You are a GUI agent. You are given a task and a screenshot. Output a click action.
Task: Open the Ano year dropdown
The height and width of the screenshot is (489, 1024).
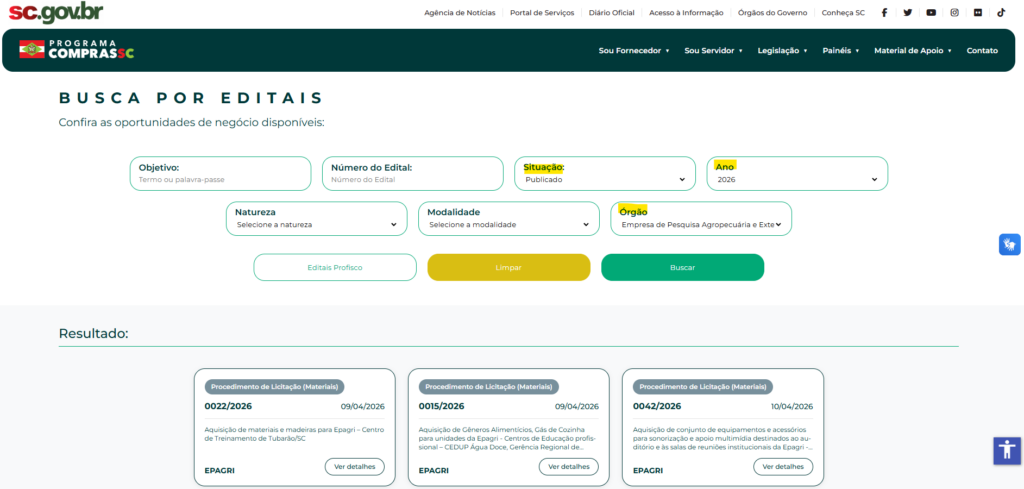coord(797,180)
